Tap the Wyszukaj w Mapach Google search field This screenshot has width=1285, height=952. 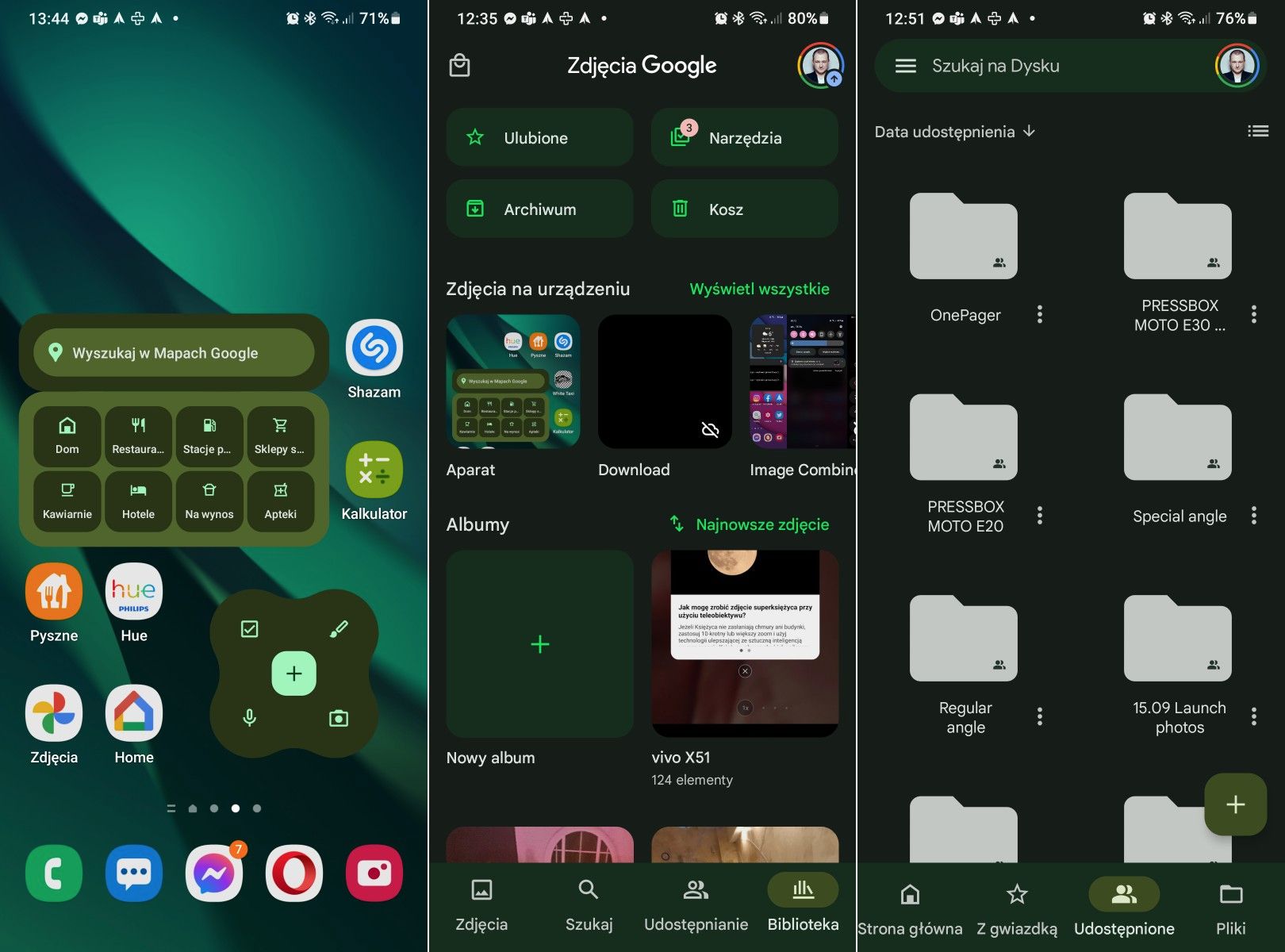click(x=174, y=353)
